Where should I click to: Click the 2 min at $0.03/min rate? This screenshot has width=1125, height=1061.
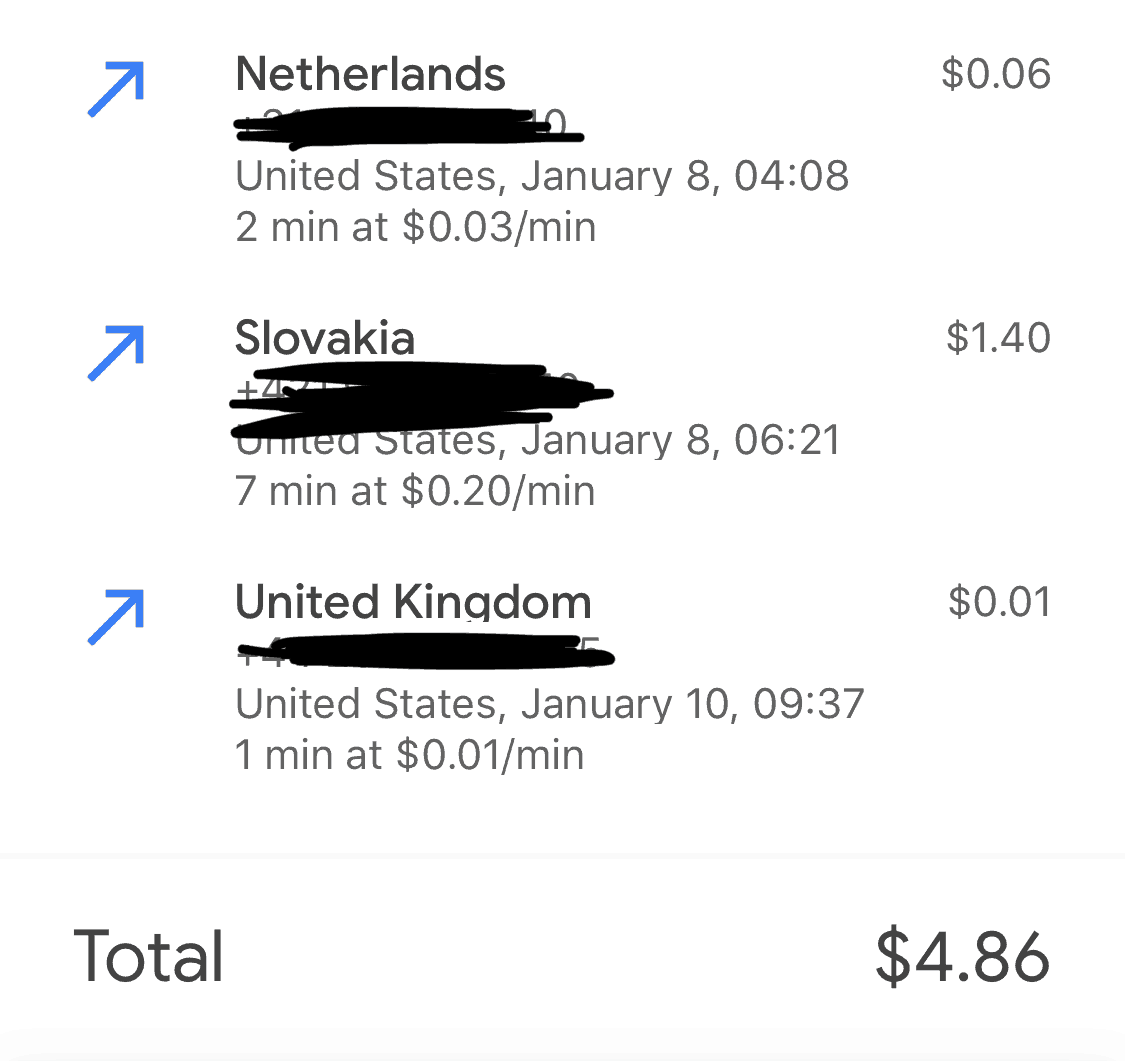click(416, 228)
